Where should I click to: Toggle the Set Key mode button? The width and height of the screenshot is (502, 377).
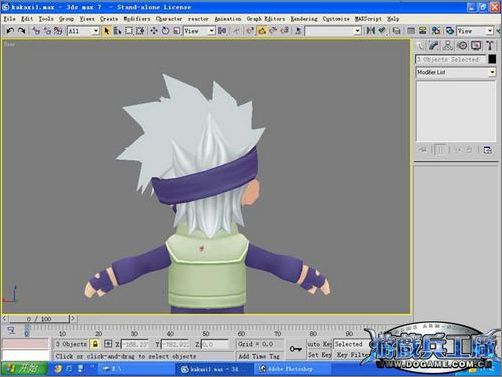point(319,355)
